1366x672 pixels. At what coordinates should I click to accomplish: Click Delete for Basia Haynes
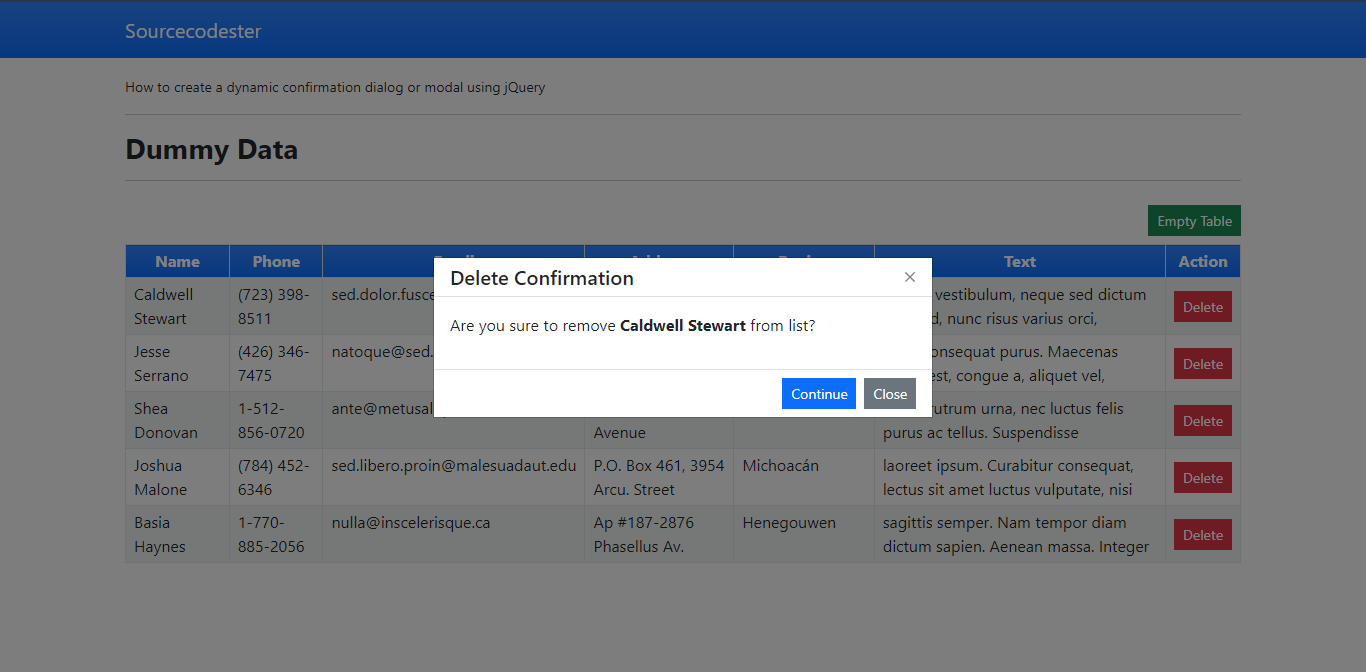[1202, 534]
